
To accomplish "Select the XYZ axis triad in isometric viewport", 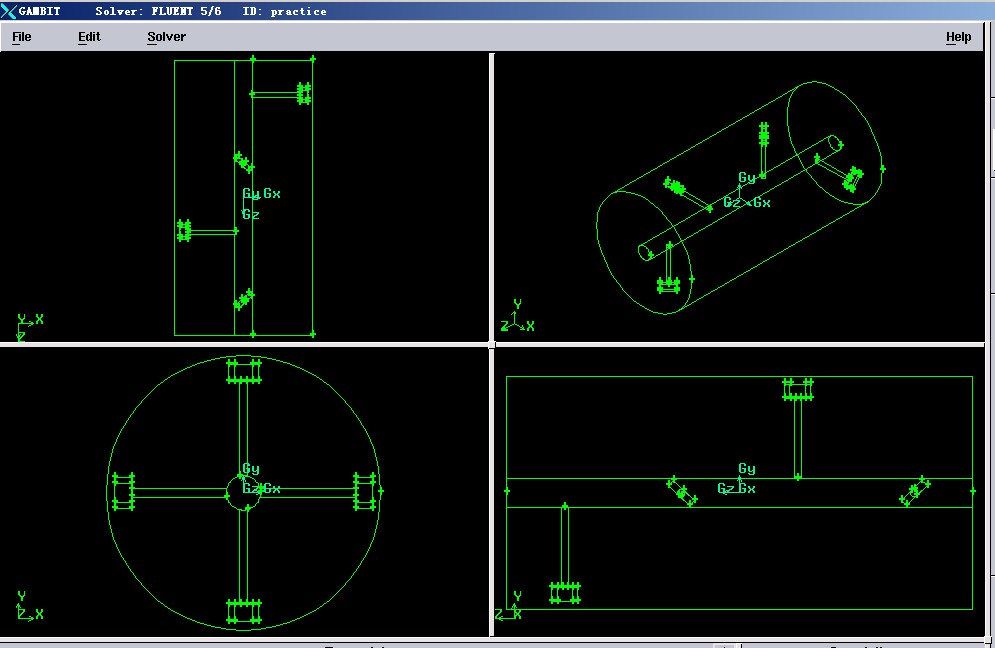I will [x=517, y=318].
